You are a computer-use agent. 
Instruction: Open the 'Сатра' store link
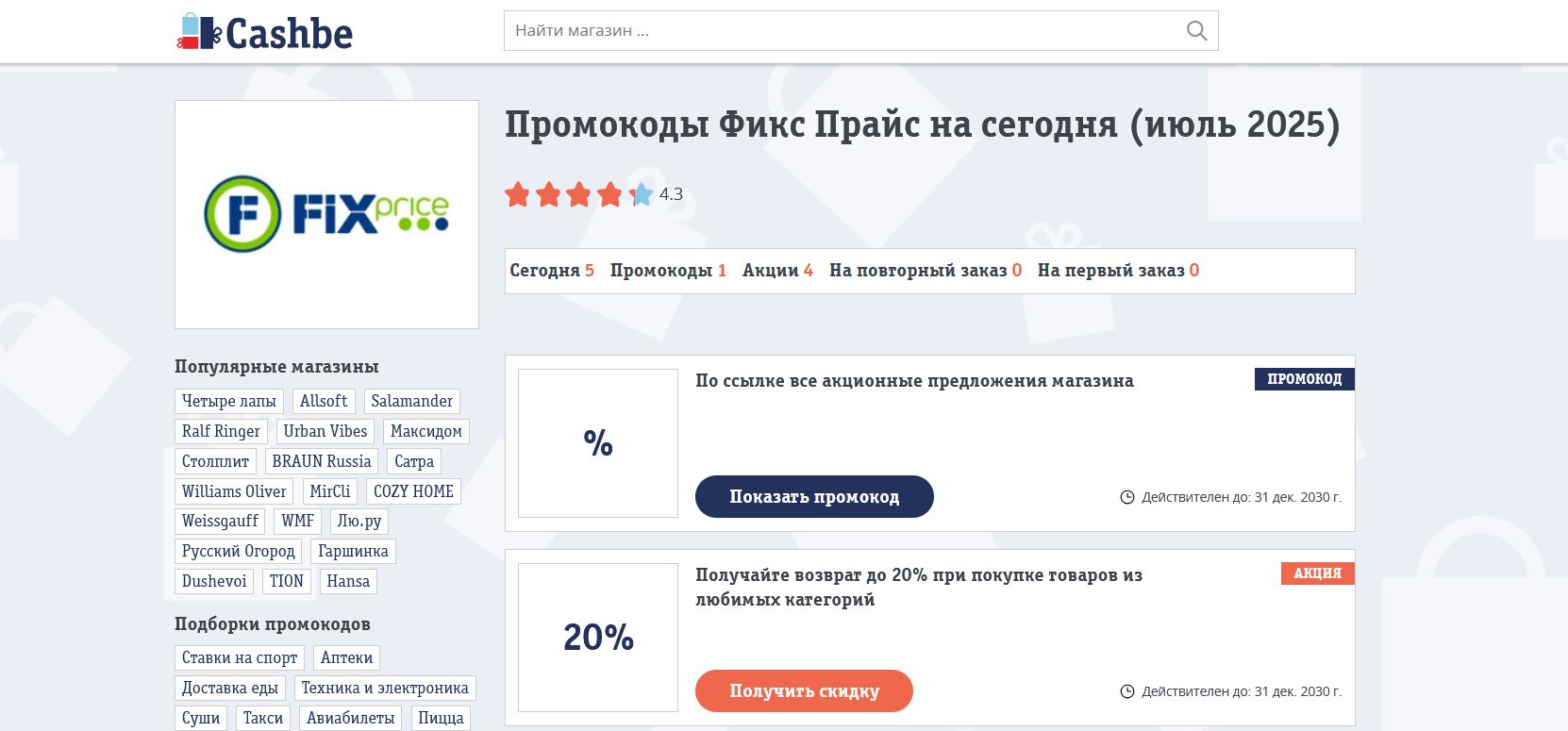(414, 461)
